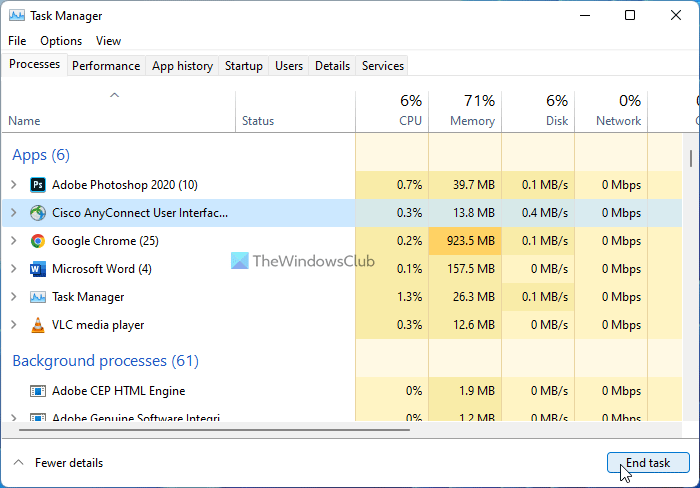Close the Task Manager window

(676, 16)
